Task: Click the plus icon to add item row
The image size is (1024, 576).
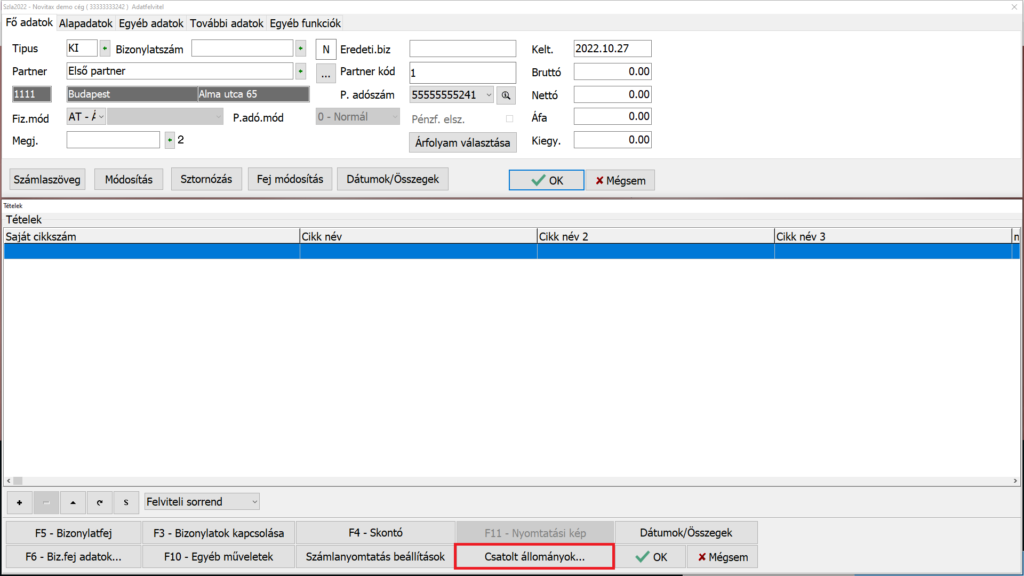Action: pos(21,501)
